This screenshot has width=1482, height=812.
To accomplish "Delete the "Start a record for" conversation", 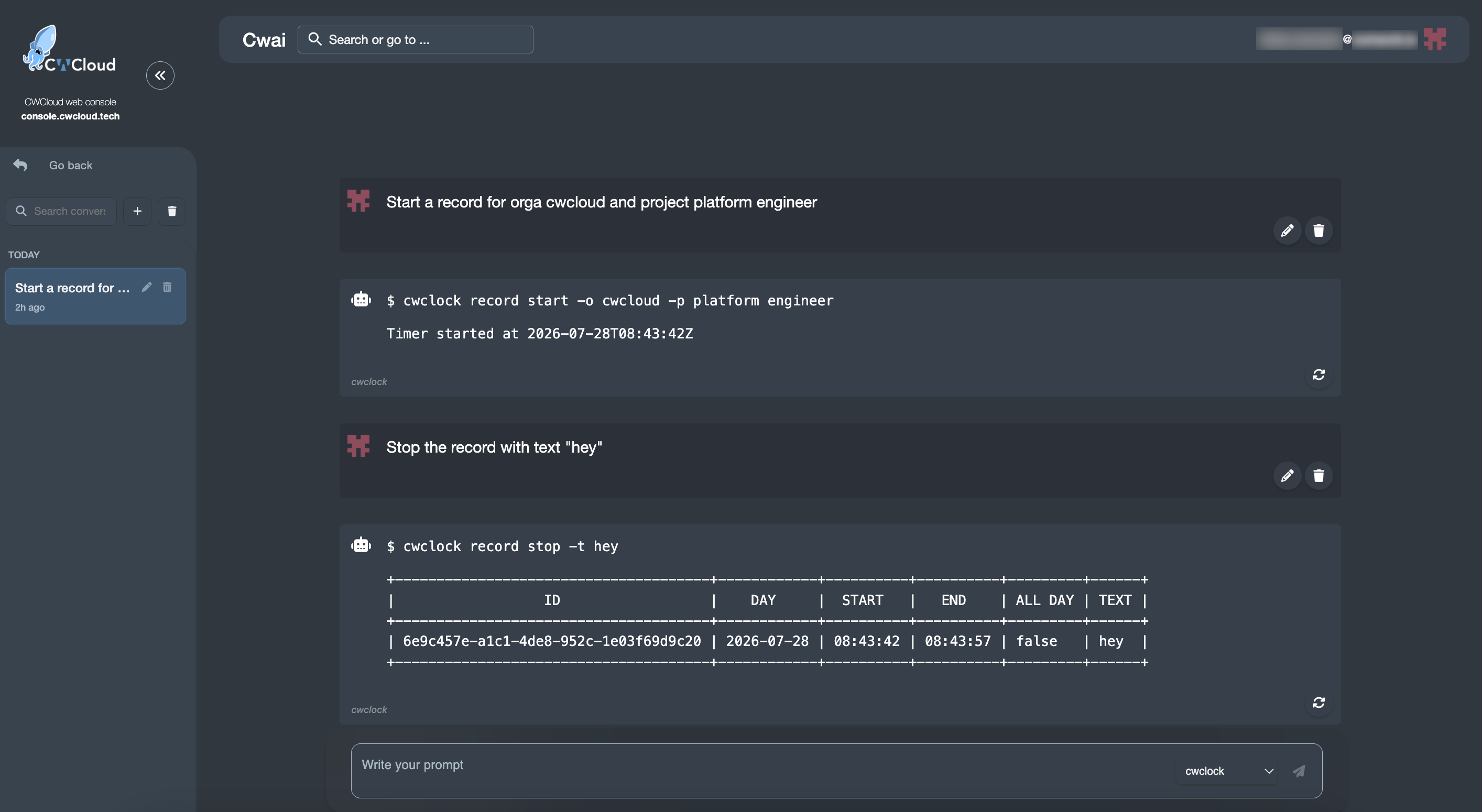I will point(167,287).
